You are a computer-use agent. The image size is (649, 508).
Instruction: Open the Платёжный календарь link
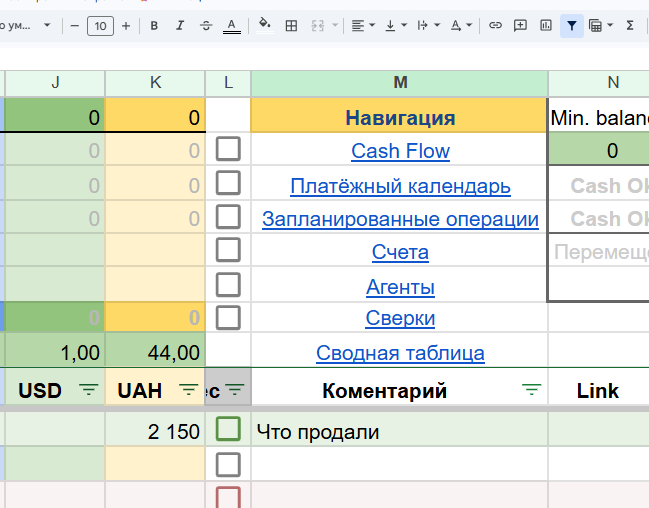click(400, 186)
